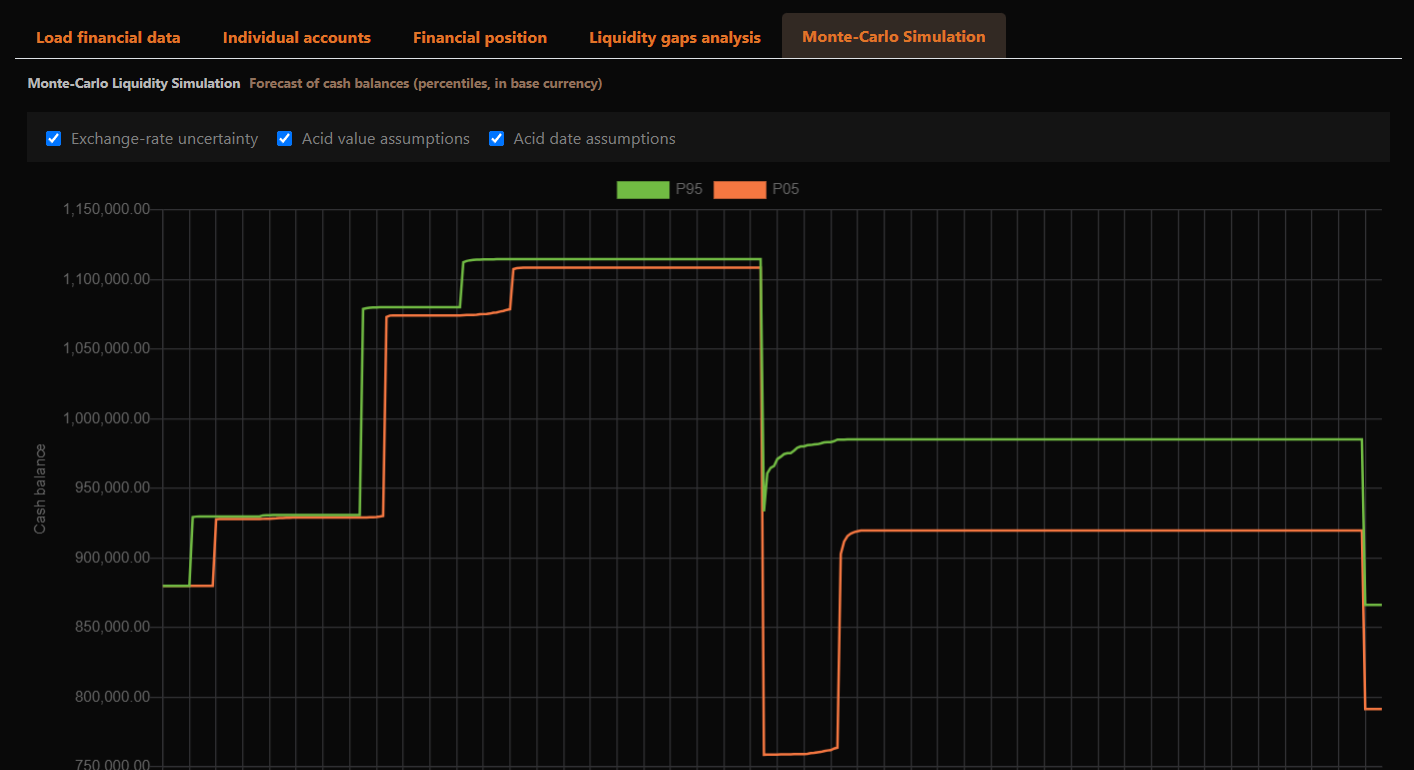
Task: Toggle the Acid date assumptions checkbox
Action: 496,139
